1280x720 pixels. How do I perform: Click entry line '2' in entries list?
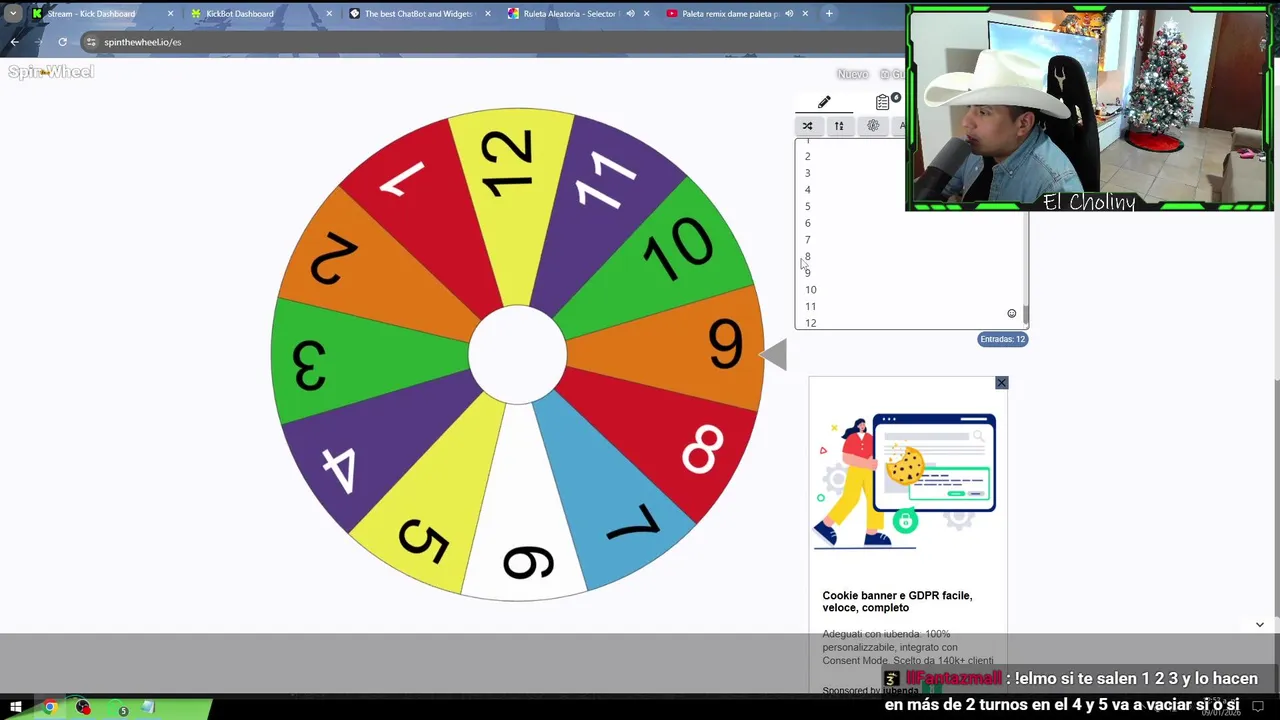click(x=808, y=156)
